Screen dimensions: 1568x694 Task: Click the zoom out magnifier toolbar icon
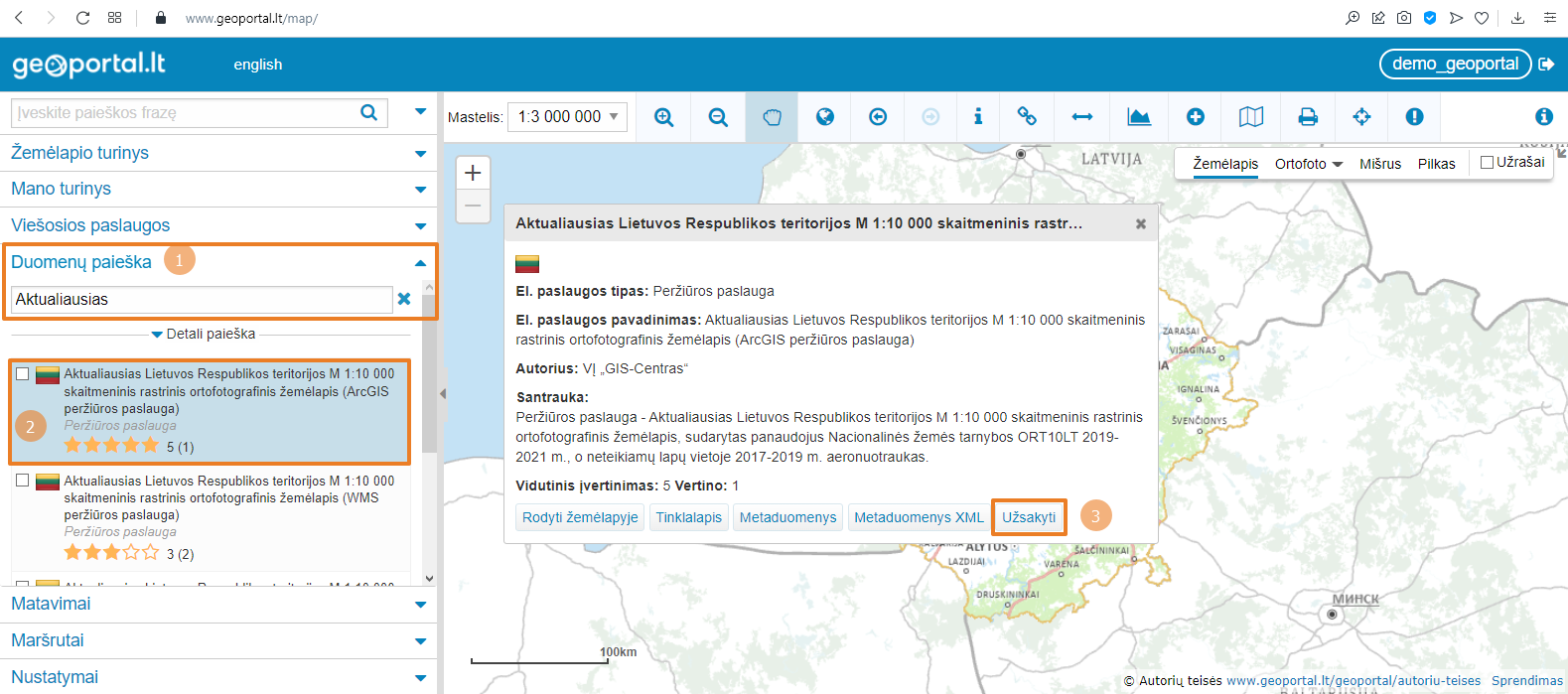coord(718,117)
